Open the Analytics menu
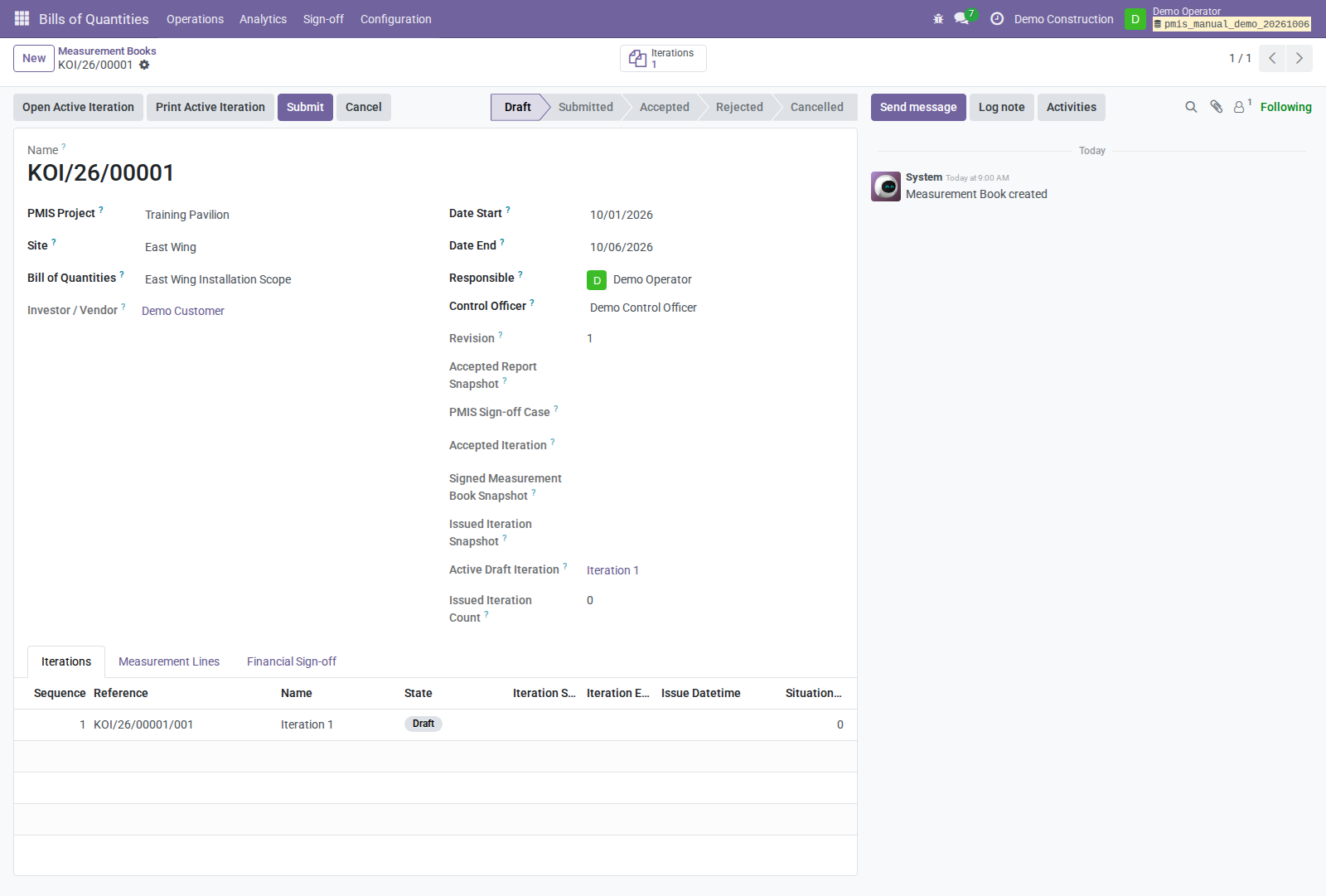 pos(263,19)
